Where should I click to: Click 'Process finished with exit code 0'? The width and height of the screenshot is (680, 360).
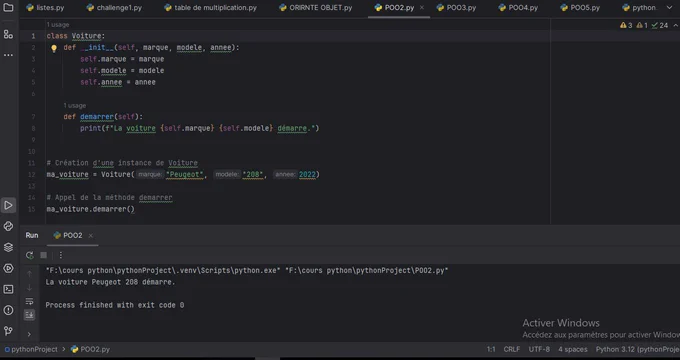point(115,305)
